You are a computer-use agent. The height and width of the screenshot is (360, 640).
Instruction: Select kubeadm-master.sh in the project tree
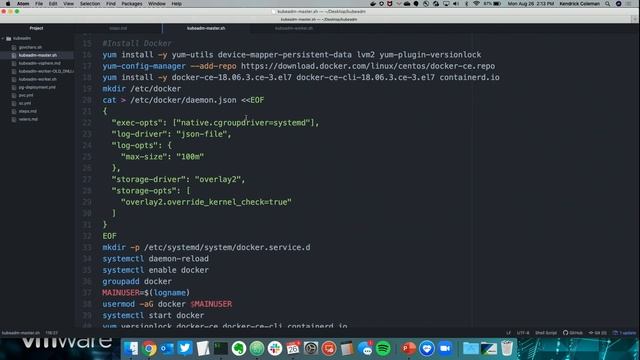38,55
